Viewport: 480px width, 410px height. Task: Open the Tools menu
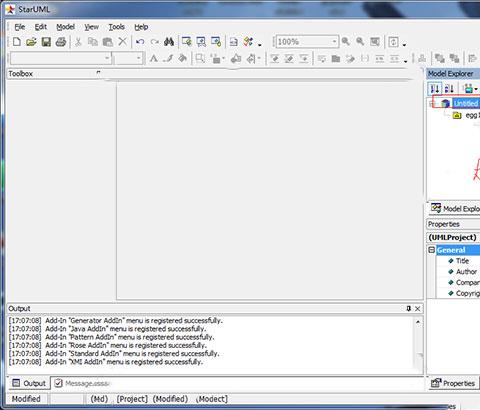point(117,27)
